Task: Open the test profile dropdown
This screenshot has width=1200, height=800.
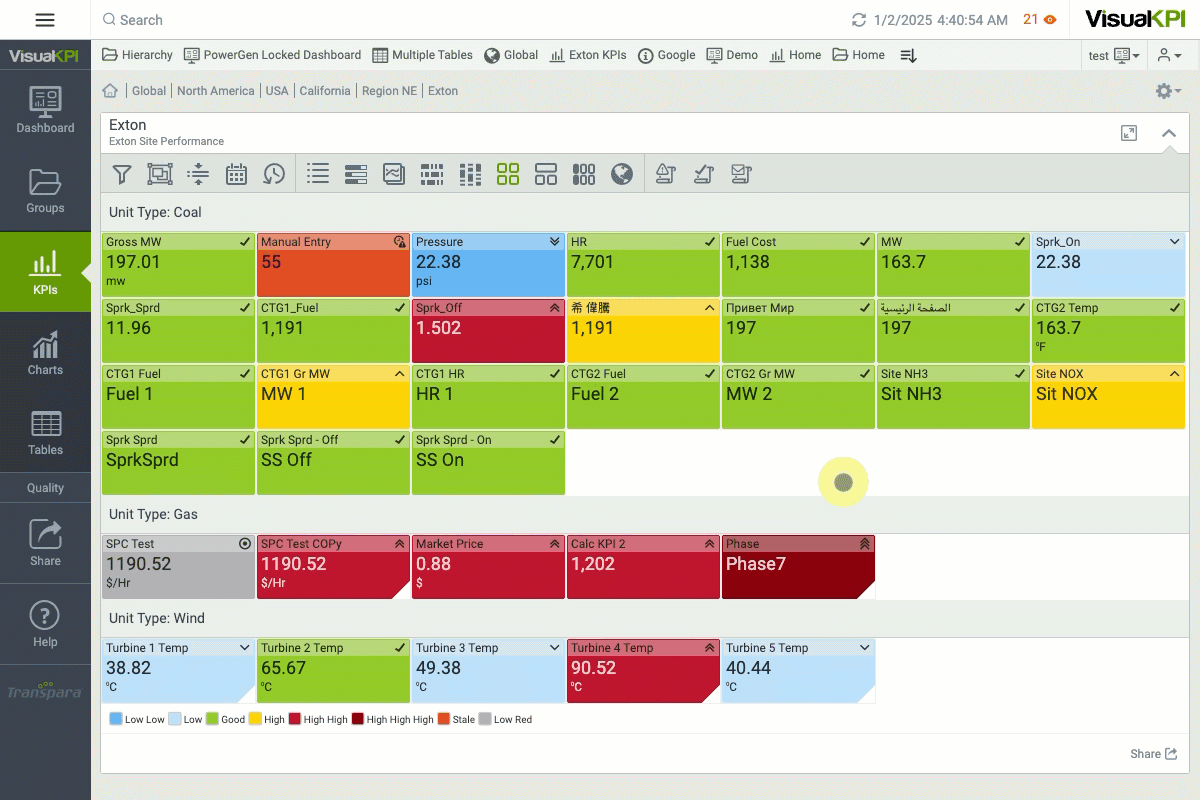Action: click(1114, 56)
